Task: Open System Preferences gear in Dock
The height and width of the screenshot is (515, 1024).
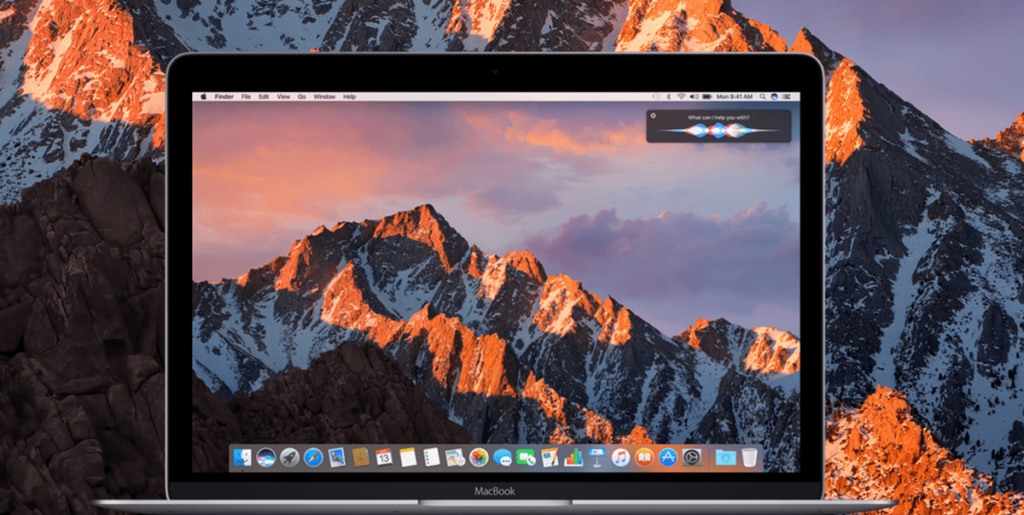Action: [692, 458]
